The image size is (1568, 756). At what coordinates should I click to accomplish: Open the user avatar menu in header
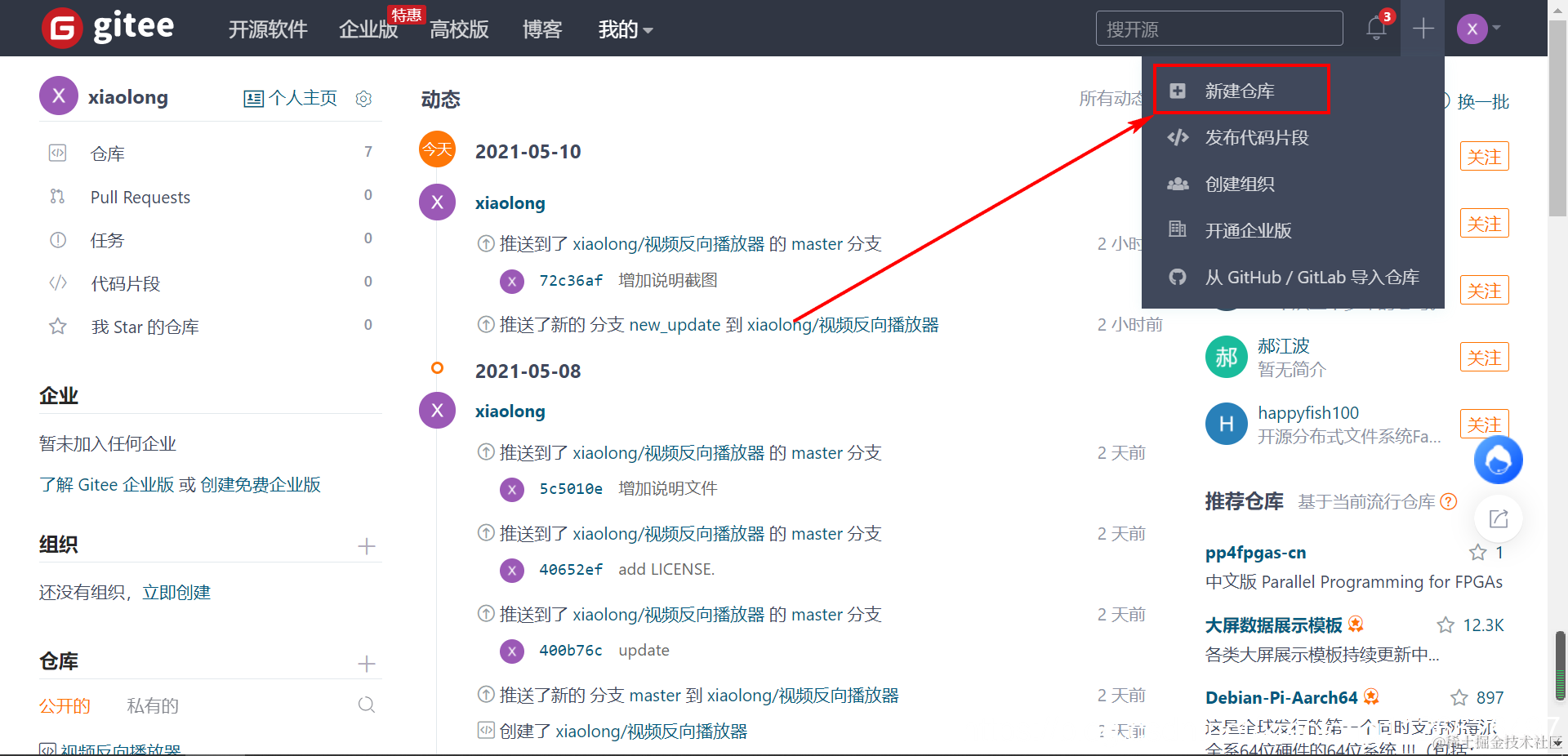[1472, 29]
